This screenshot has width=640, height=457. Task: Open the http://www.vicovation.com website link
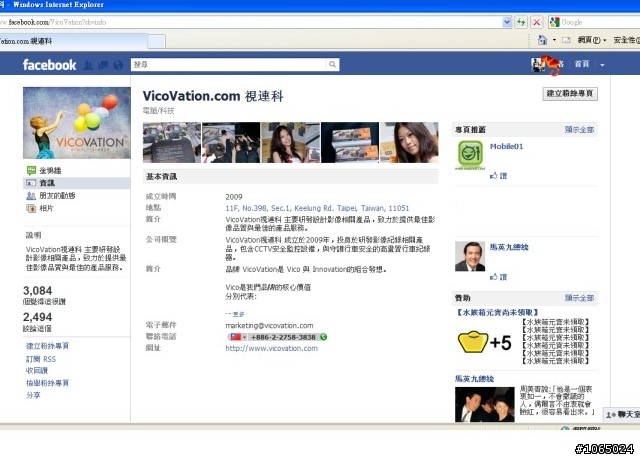271,348
